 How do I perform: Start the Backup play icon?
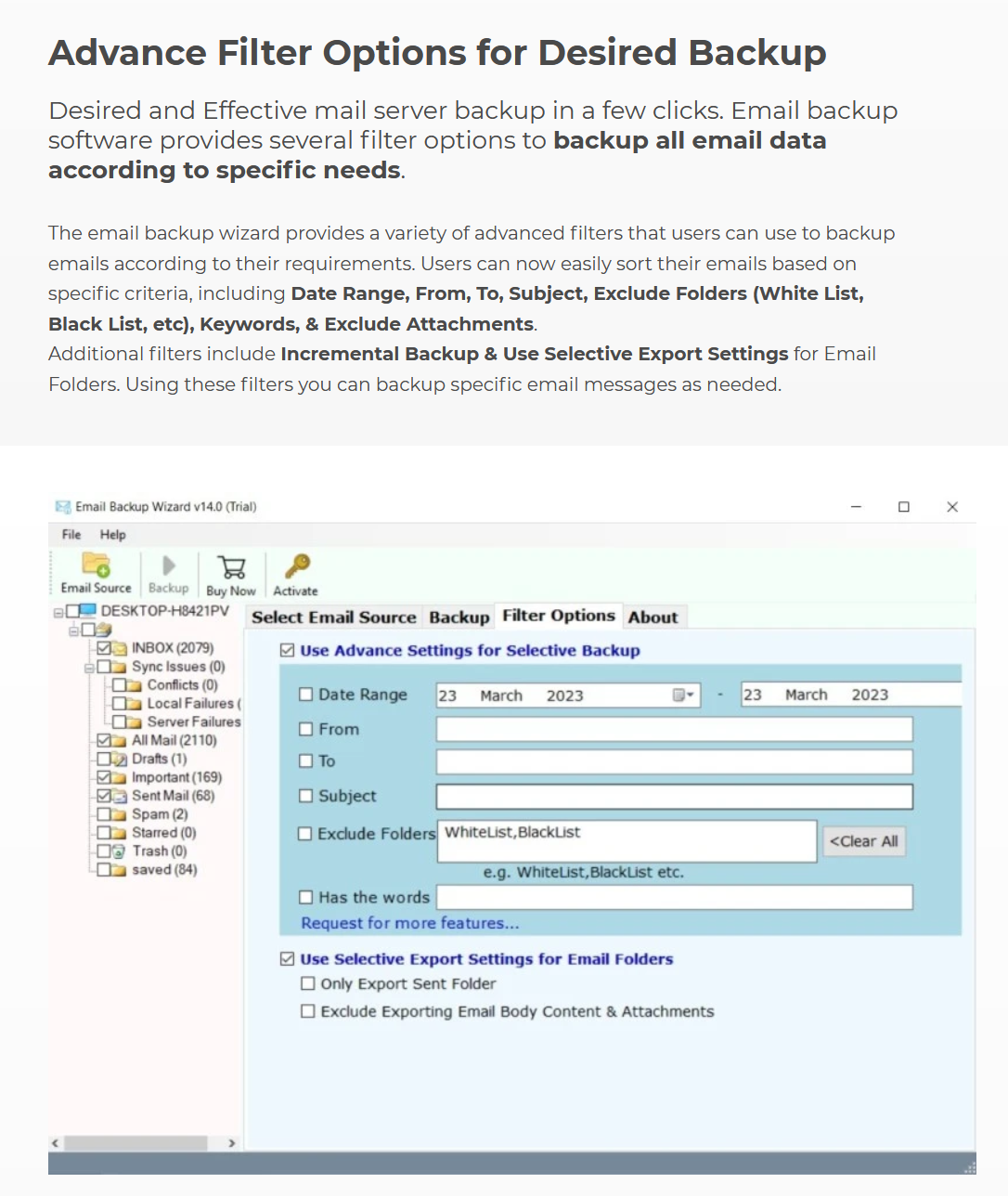point(169,565)
